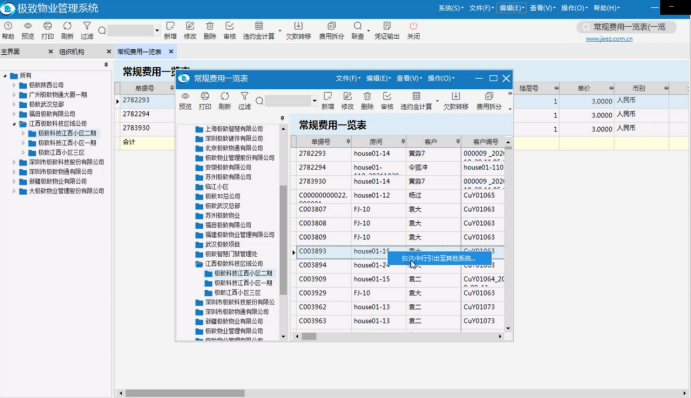Image resolution: width=691 pixels, height=398 pixels.
Task: Switch to 组织机构 tab
Action: click(71, 52)
